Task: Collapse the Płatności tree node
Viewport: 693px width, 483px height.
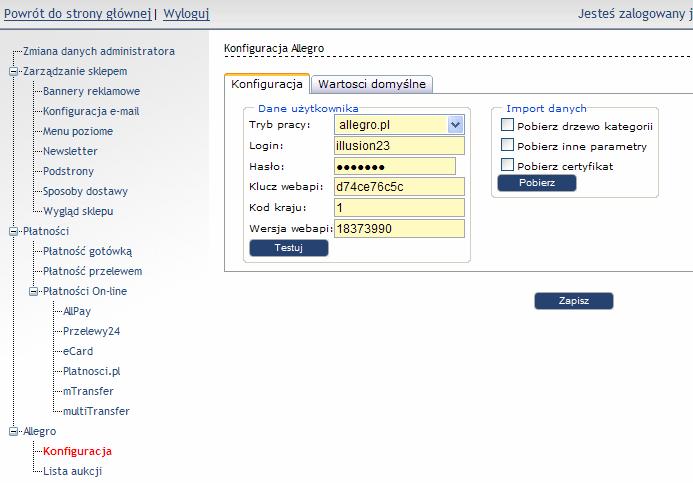Action: pyautogui.click(x=14, y=231)
